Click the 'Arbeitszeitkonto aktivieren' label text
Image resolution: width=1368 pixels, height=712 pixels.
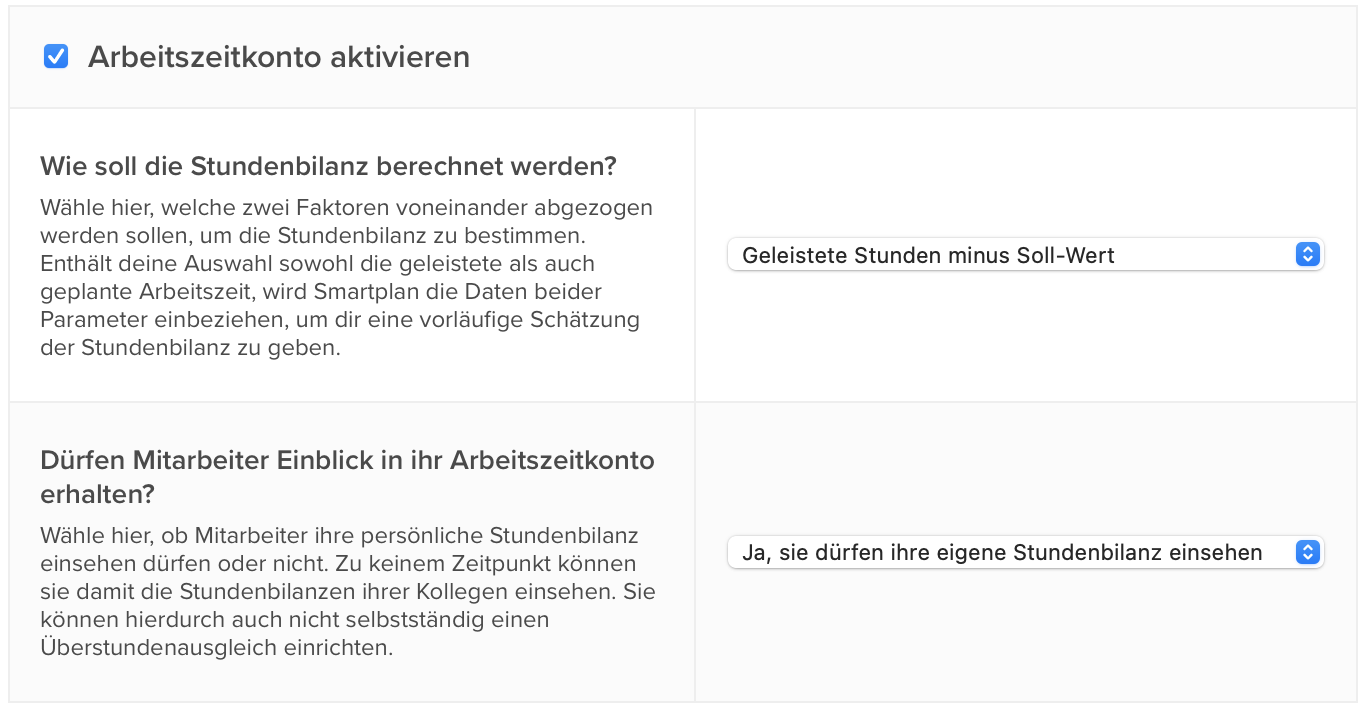[279, 57]
